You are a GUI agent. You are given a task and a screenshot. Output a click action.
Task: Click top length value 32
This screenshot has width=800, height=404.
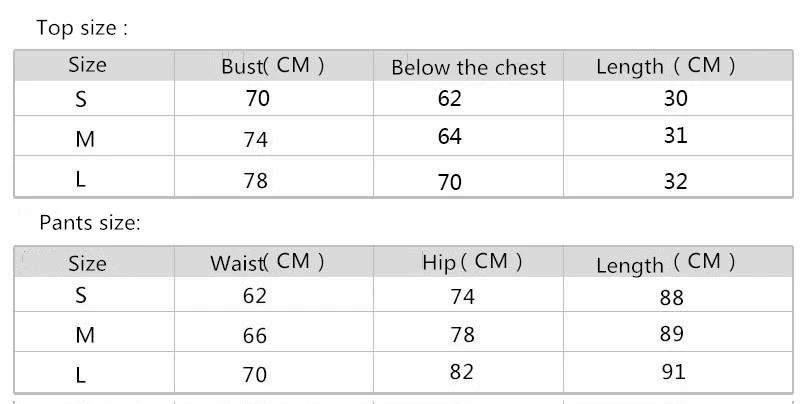[676, 182]
